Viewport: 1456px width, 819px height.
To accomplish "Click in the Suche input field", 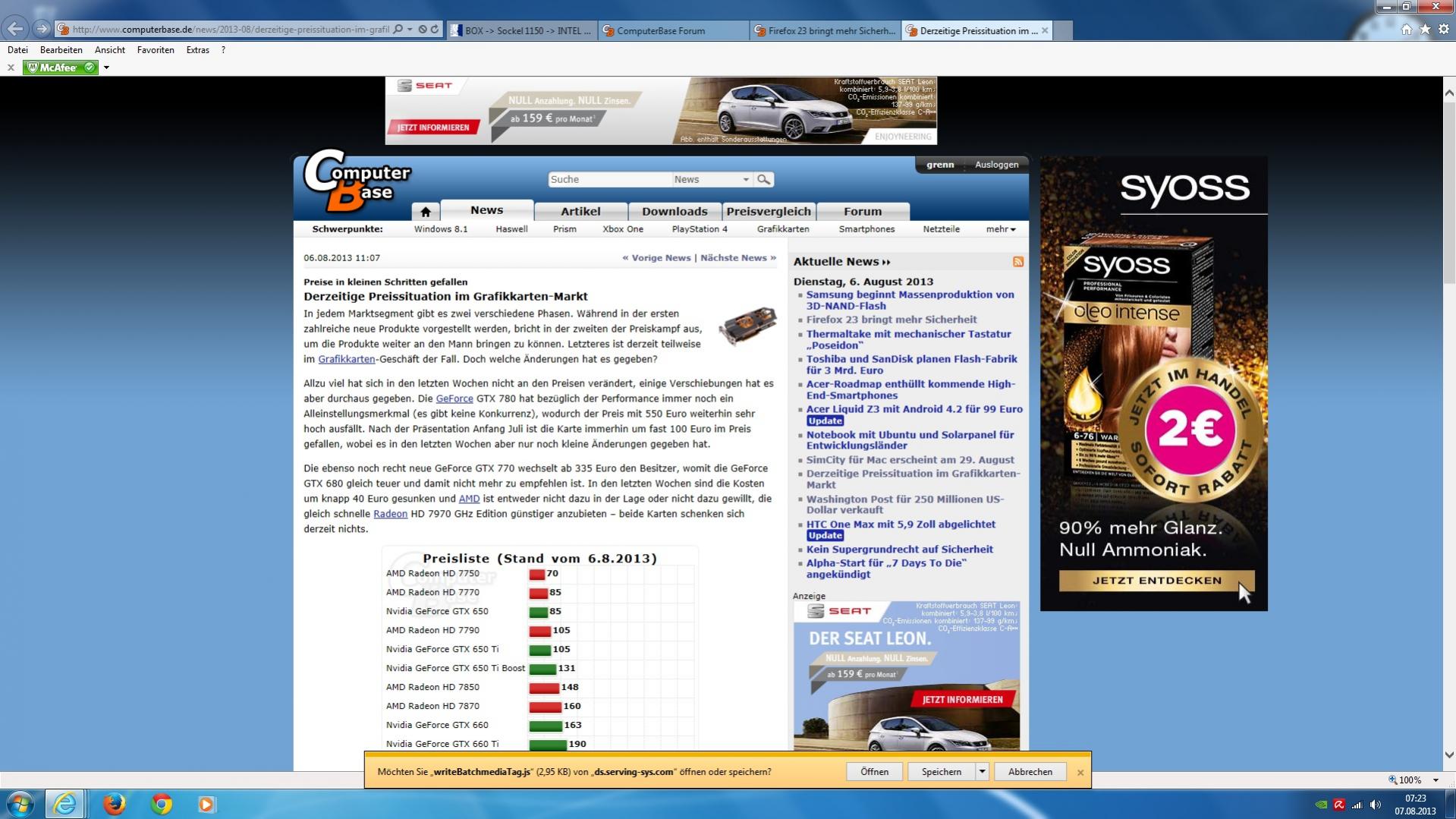I will [609, 179].
